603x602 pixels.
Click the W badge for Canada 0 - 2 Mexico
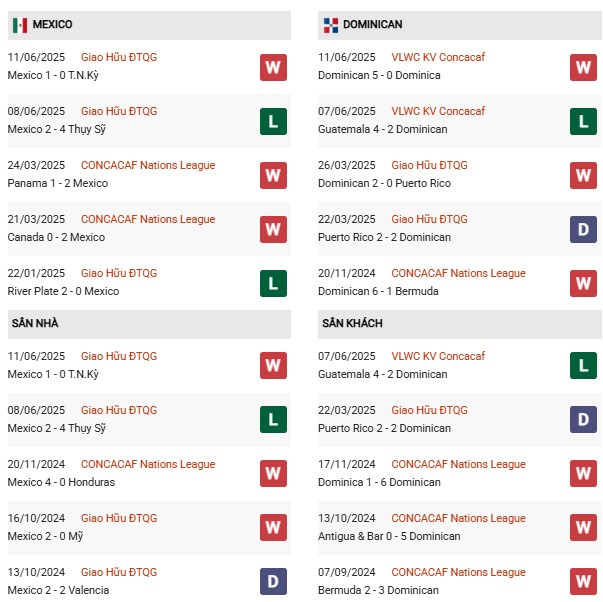(273, 229)
